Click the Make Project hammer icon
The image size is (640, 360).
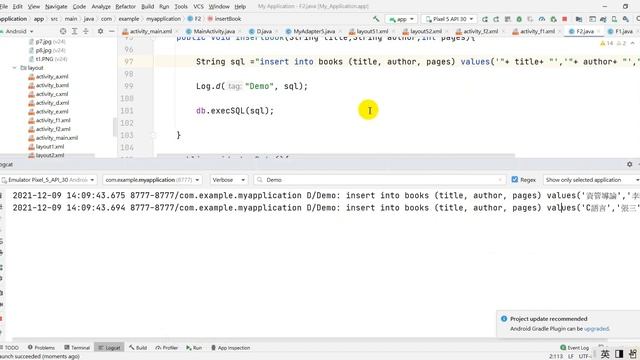(376, 19)
